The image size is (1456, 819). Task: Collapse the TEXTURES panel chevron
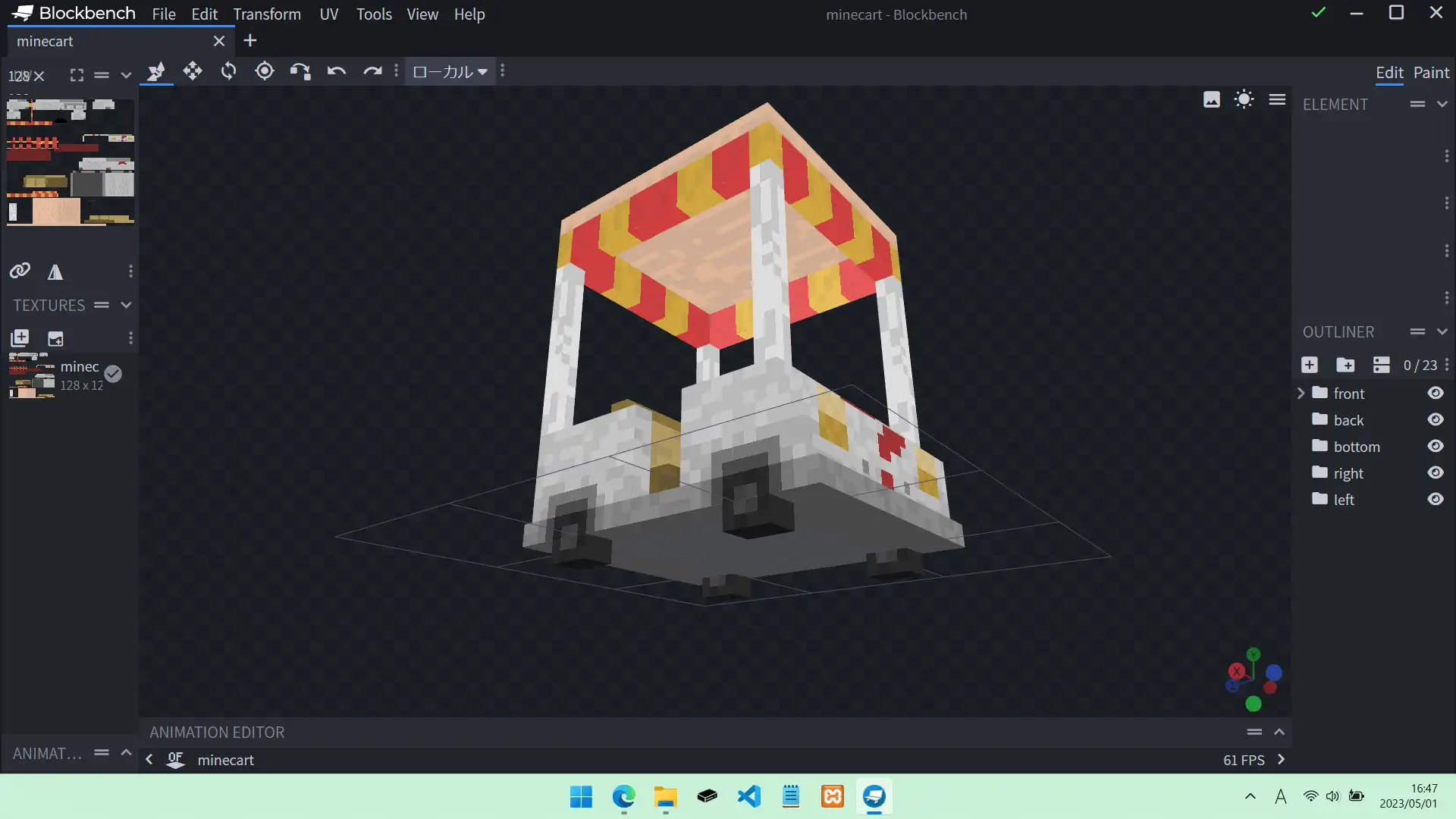tap(126, 305)
